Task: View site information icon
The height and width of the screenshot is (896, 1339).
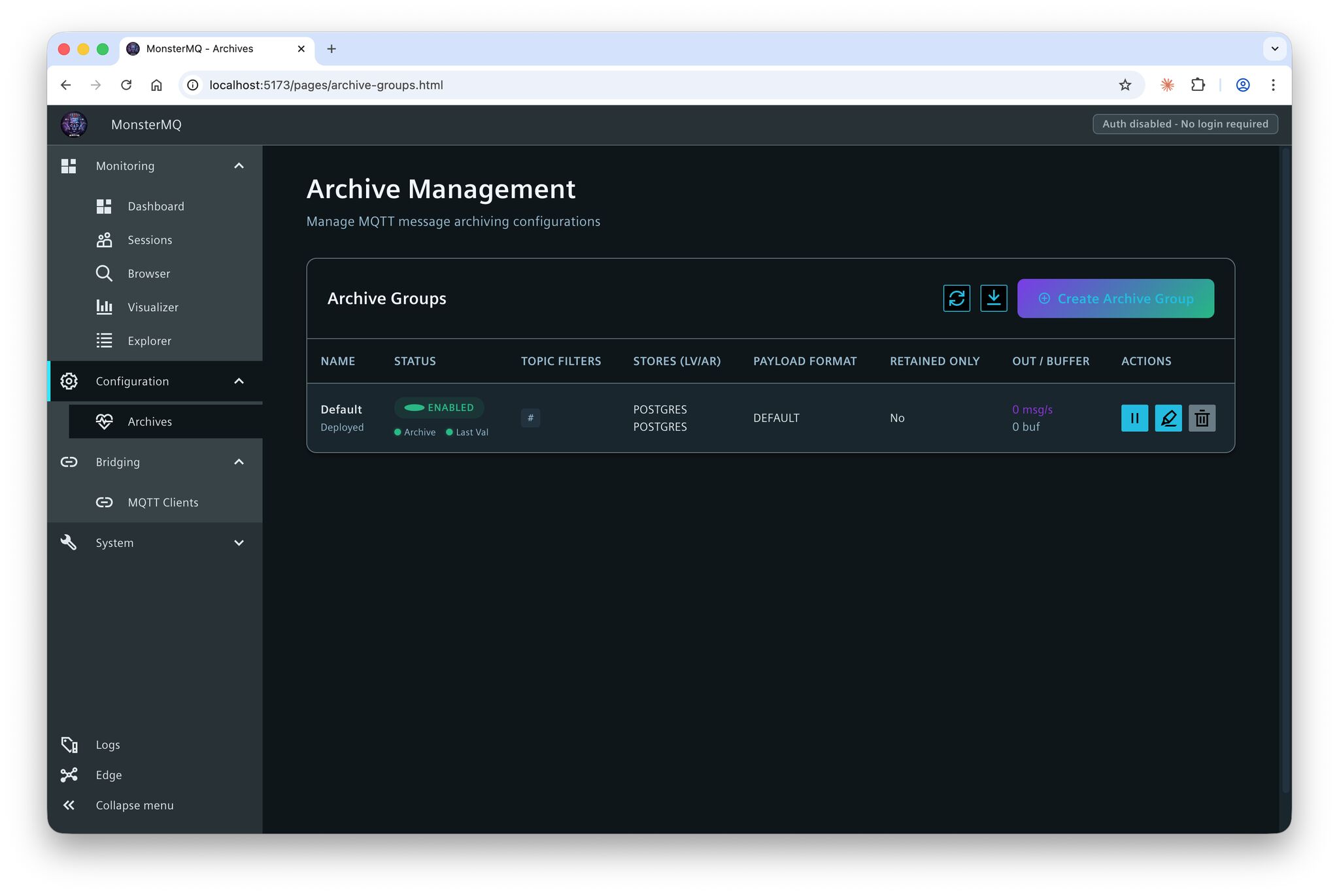Action: (193, 85)
